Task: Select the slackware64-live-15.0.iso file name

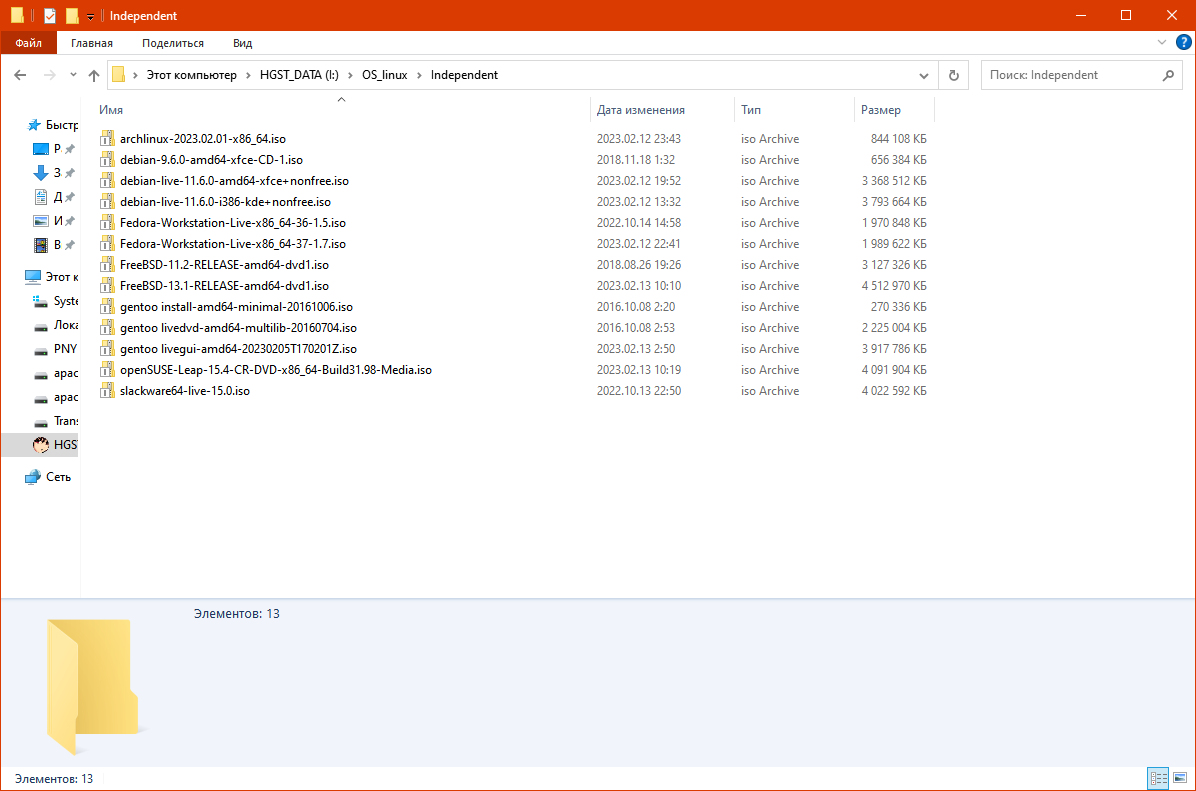Action: tap(185, 391)
